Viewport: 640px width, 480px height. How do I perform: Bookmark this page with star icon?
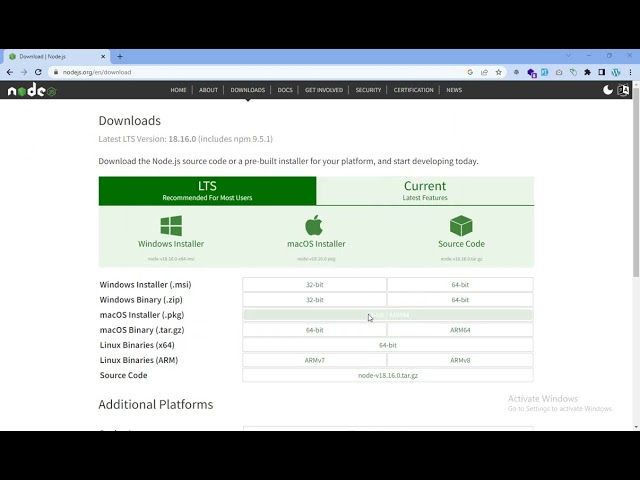(x=498, y=72)
